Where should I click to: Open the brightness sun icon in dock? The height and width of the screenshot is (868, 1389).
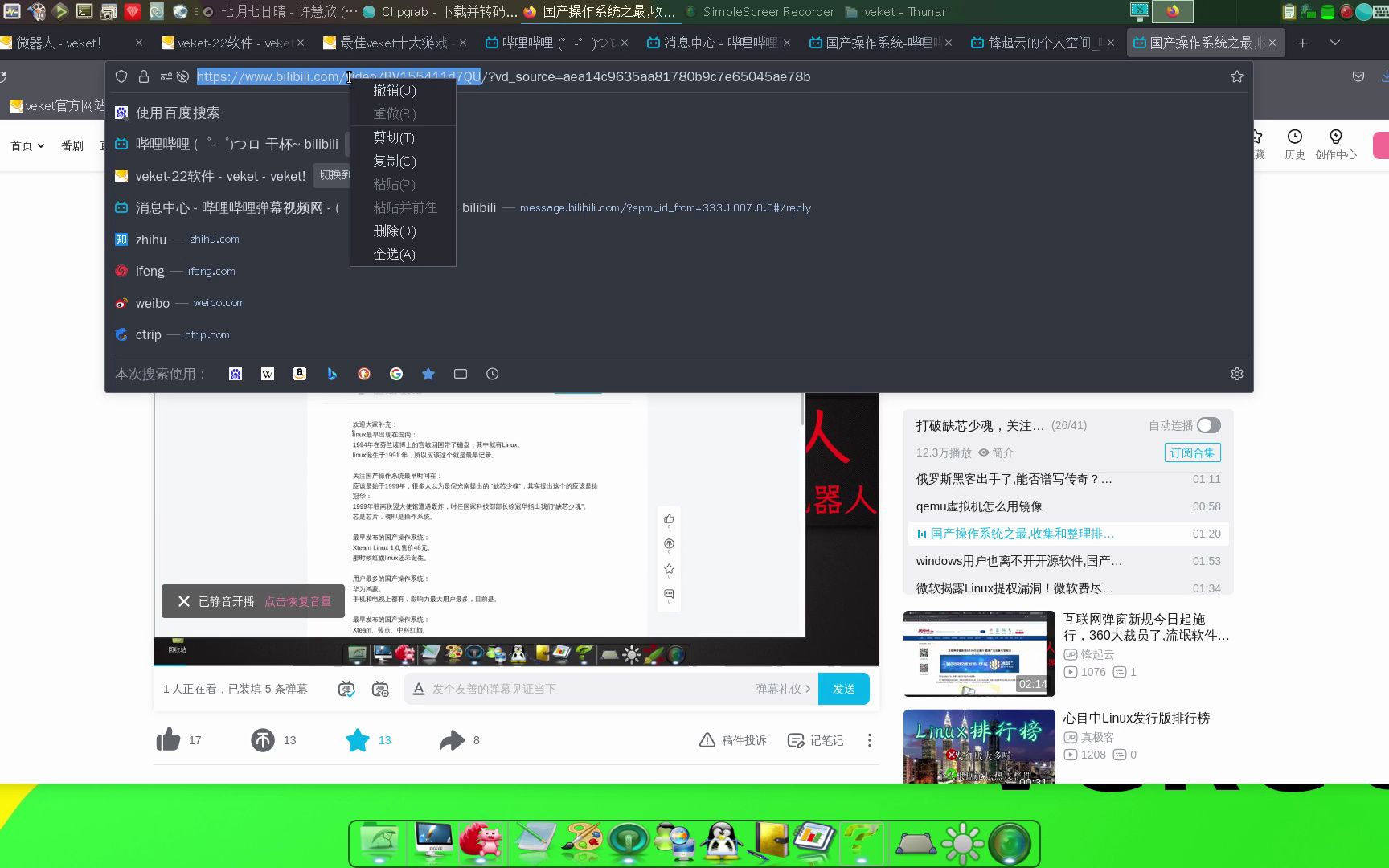(x=962, y=844)
